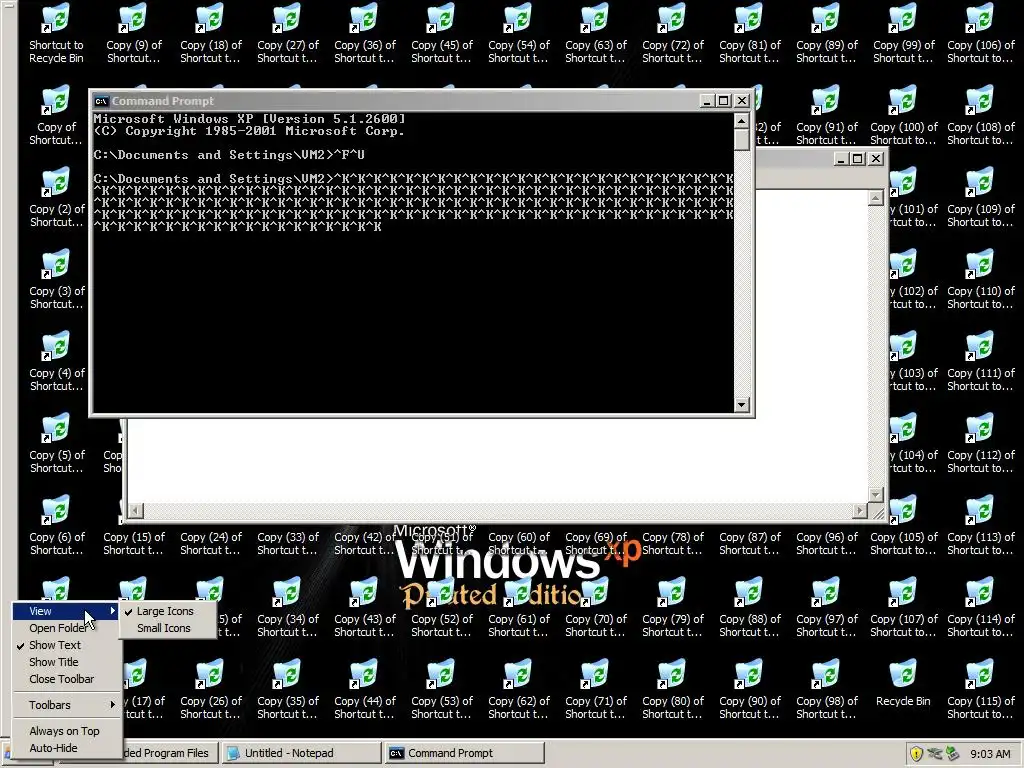The width and height of the screenshot is (1024, 768).
Task: Switch to Untitled - Notepad taskbar button
Action: [301, 753]
